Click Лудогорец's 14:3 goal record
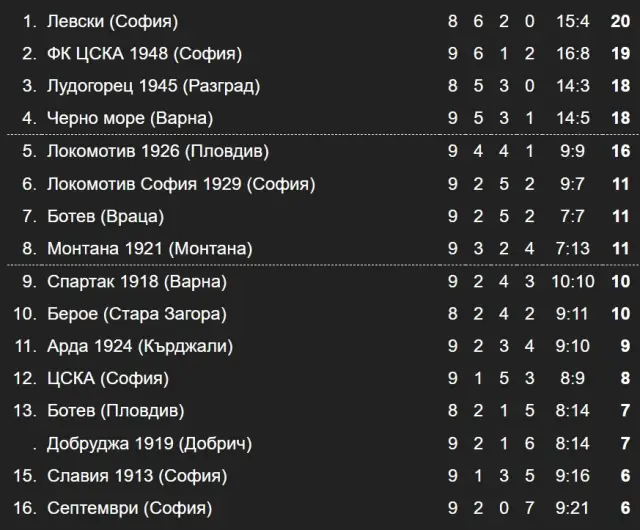The width and height of the screenshot is (640, 530). click(x=573, y=86)
